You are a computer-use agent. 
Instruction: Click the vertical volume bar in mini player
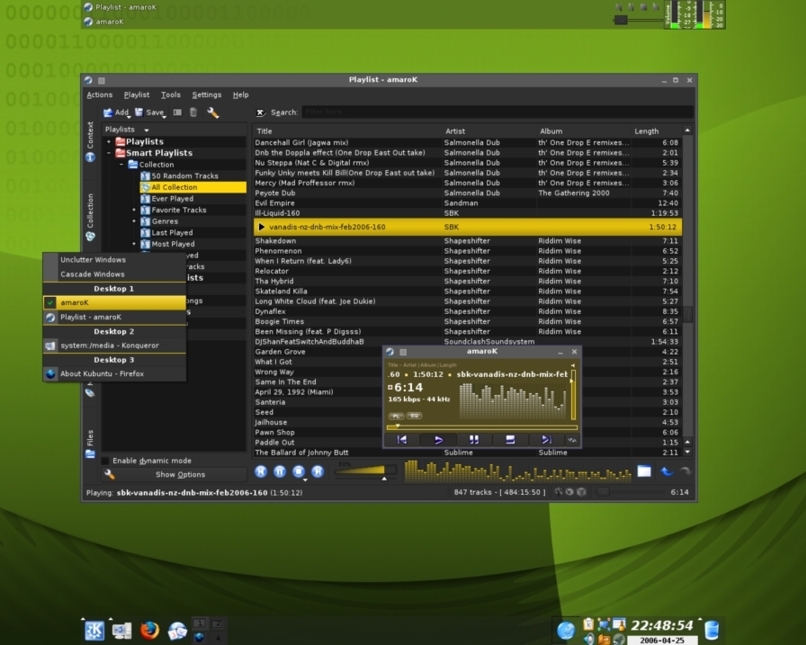573,394
